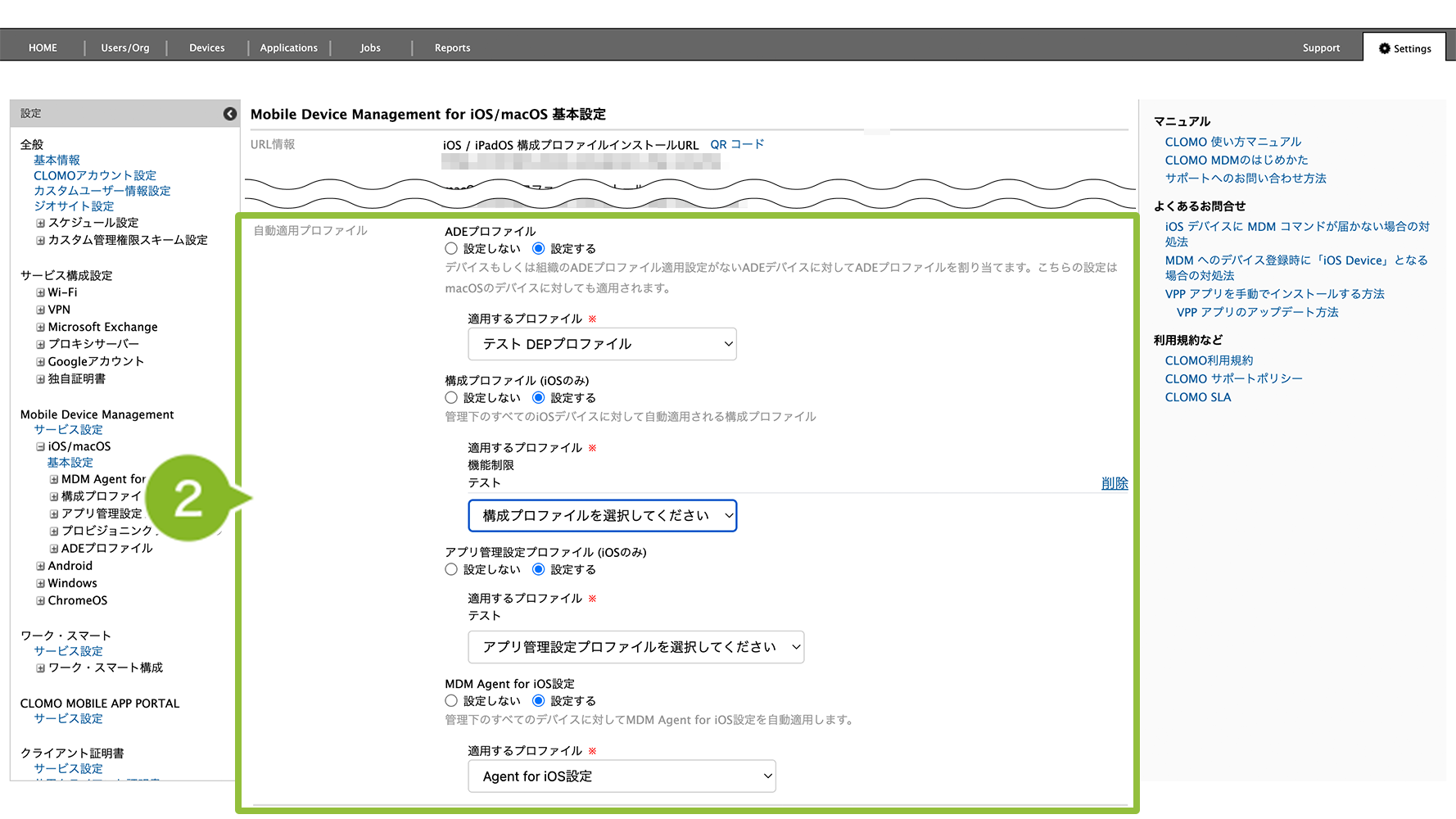Open the Agent for iOS設定 dropdown
This screenshot has width=1456, height=819.
click(622, 776)
